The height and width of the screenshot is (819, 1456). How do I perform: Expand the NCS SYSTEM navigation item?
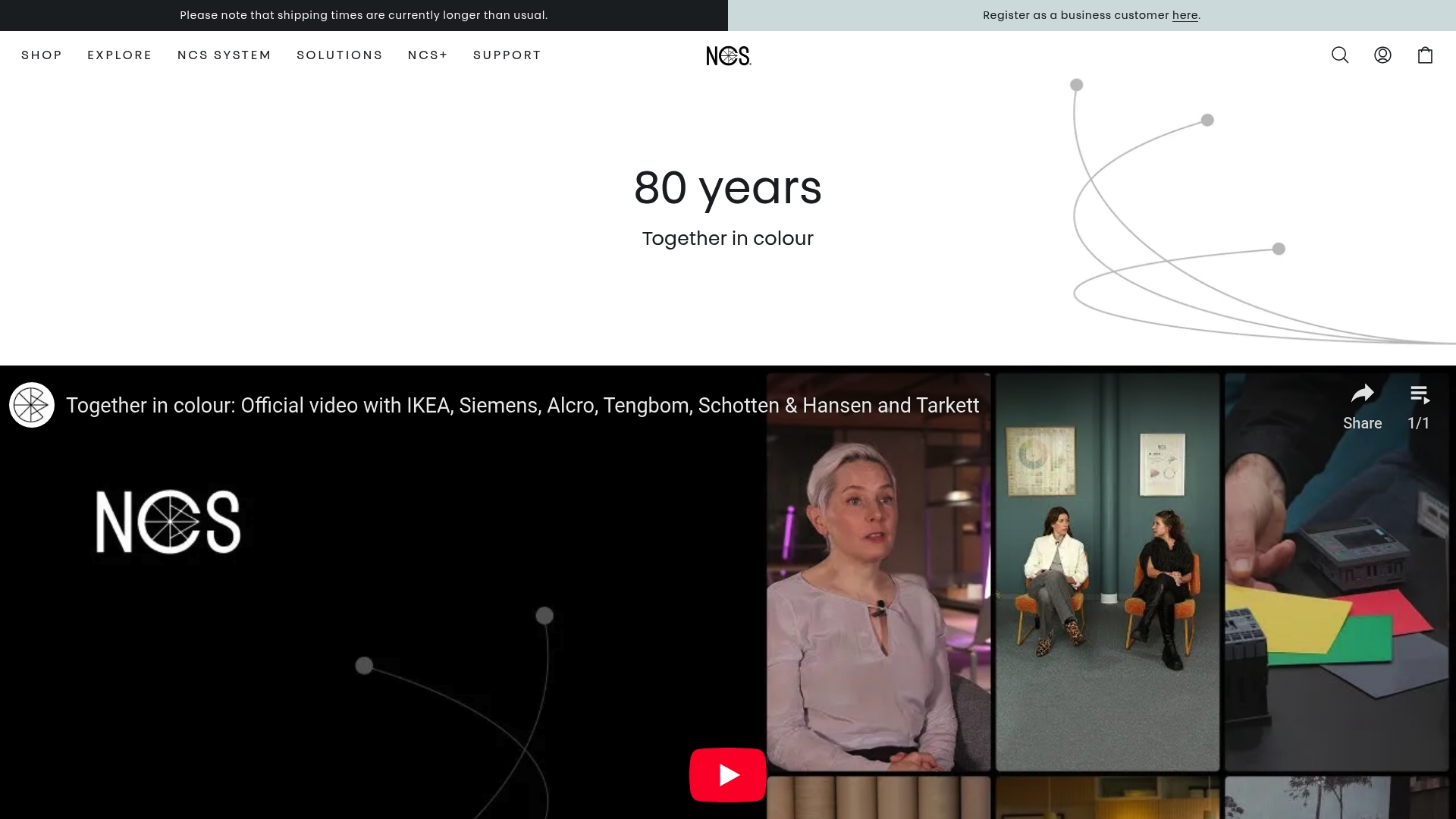click(224, 55)
